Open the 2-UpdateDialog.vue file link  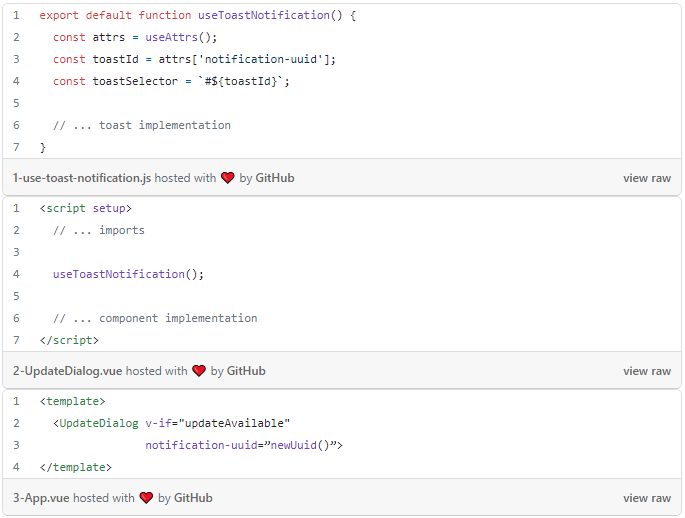(x=67, y=371)
